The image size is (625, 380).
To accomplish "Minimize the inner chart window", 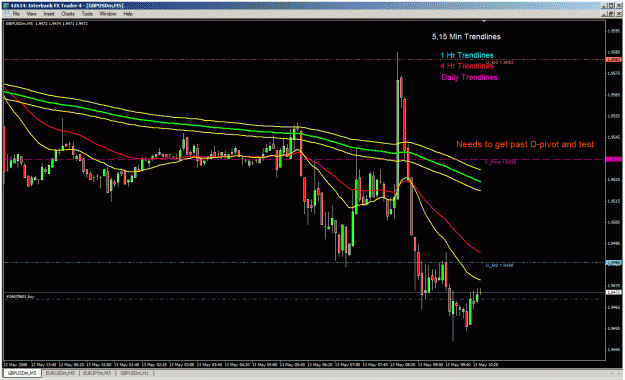I will point(604,14).
